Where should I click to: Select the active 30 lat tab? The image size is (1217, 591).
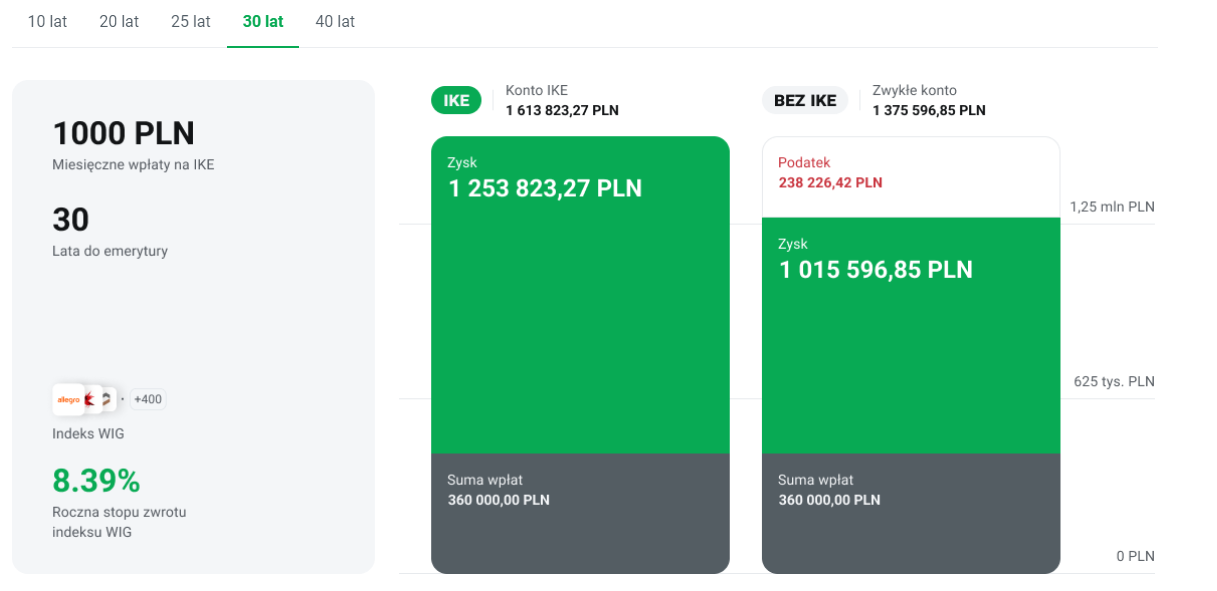(263, 21)
